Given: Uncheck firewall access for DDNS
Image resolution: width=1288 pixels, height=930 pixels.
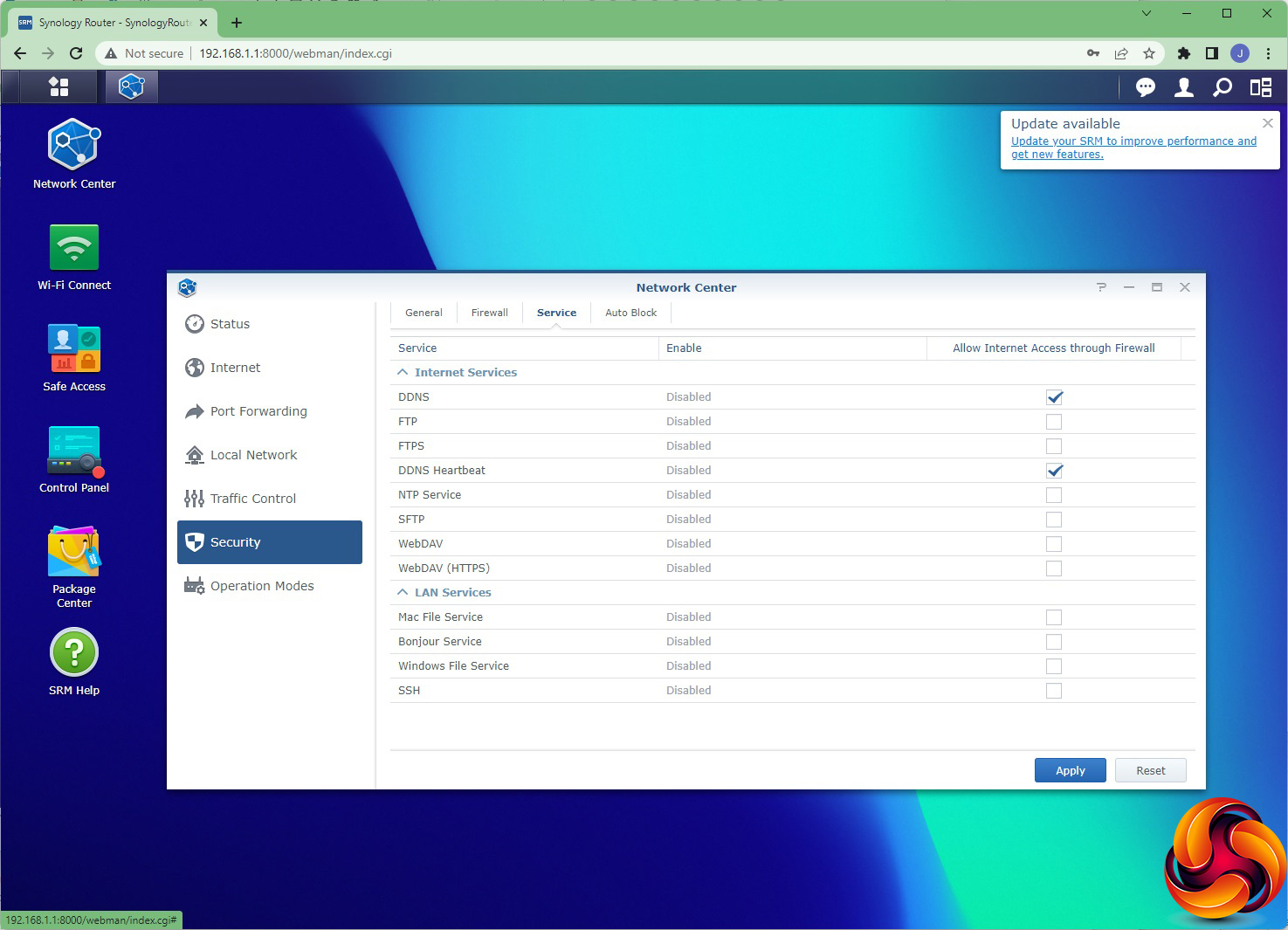Looking at the screenshot, I should [1054, 397].
